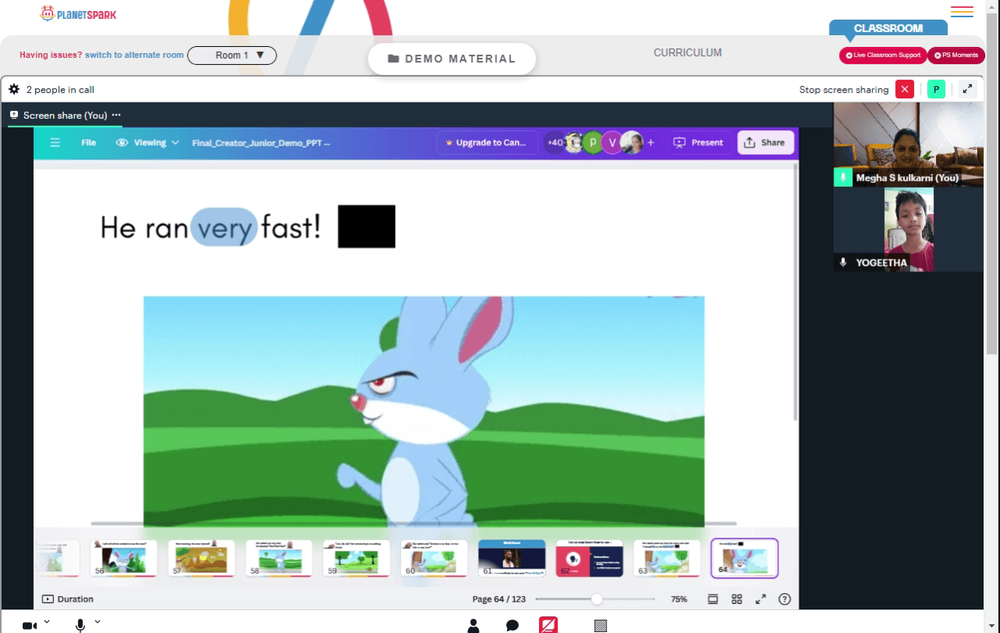This screenshot has height=633, width=1000.
Task: Open the CURRICULUM tab
Action: (x=688, y=53)
